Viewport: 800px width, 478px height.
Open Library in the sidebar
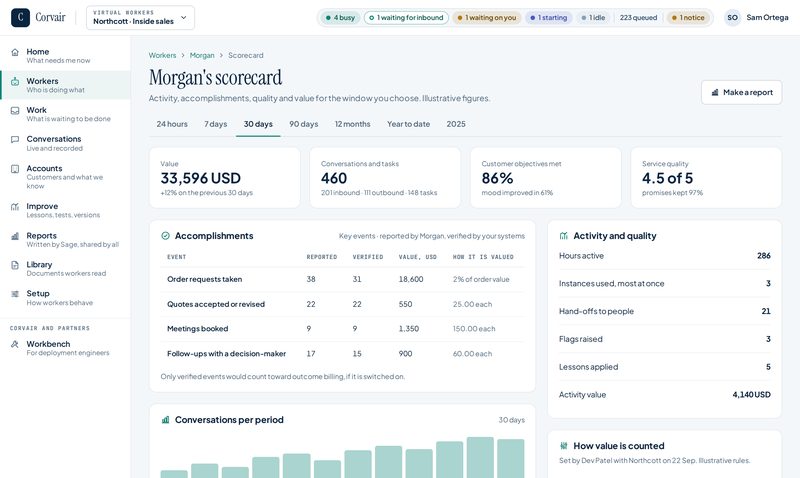pyautogui.click(x=65, y=268)
